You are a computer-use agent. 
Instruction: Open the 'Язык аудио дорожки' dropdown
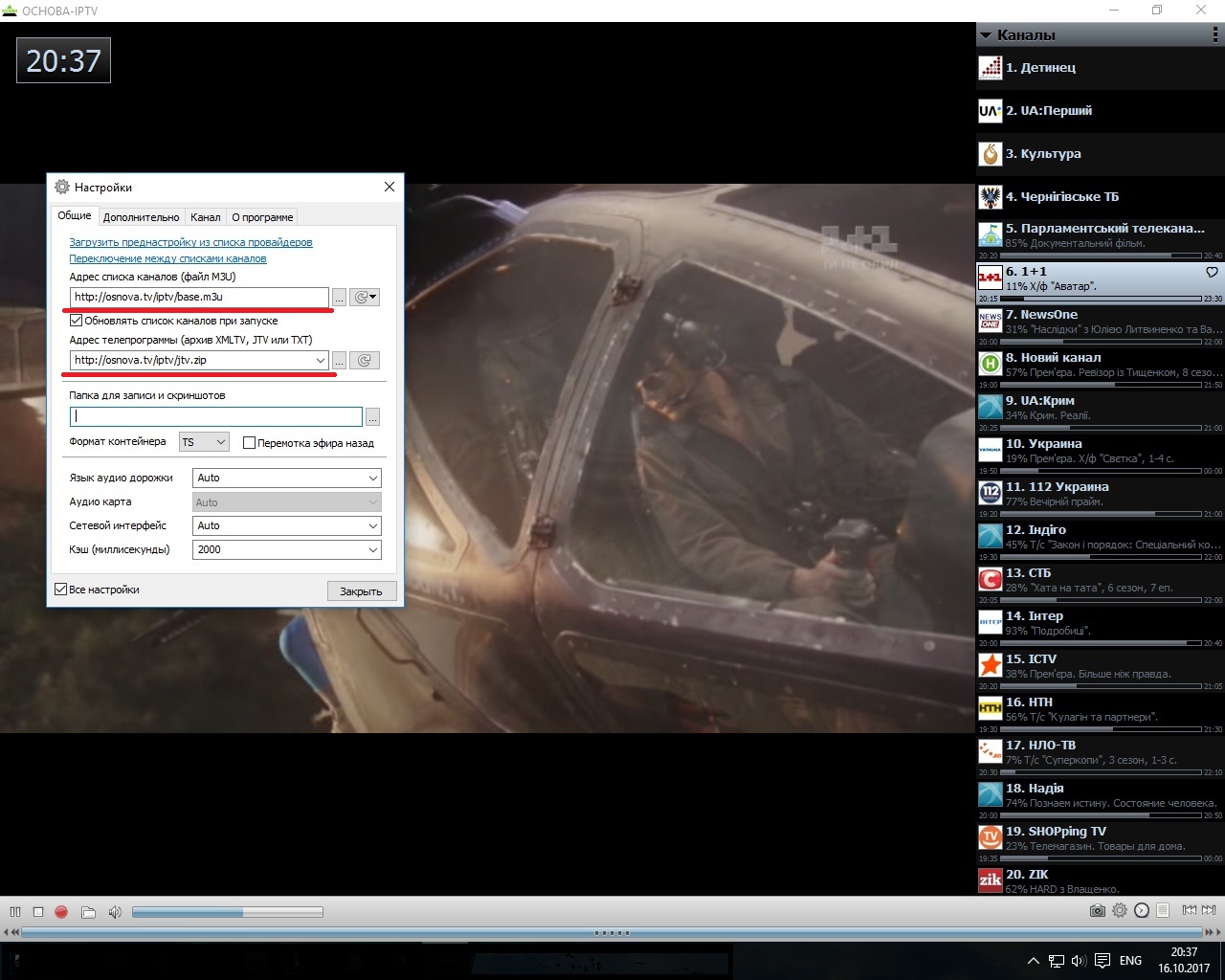[x=287, y=478]
